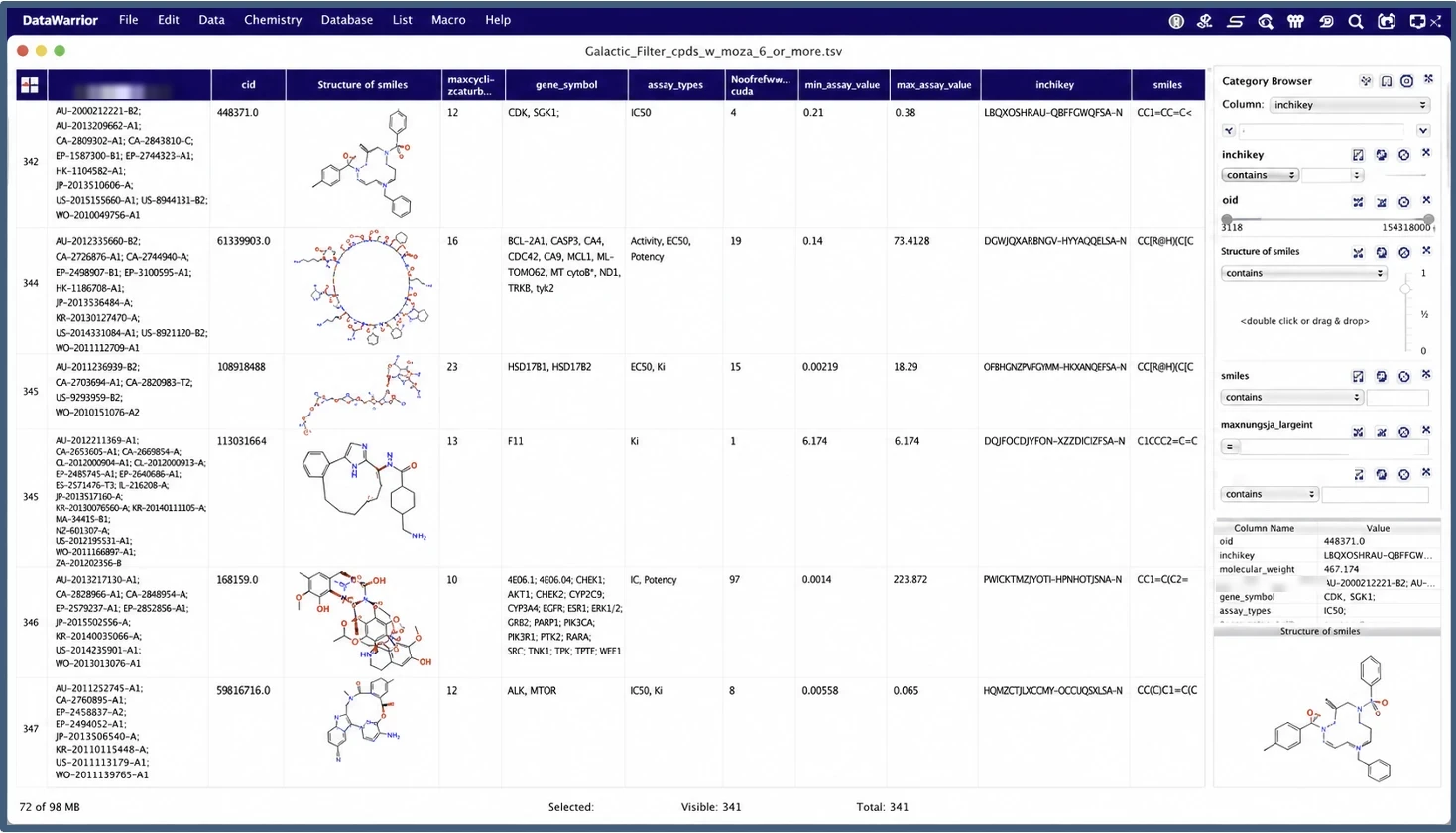The image size is (1456, 833).
Task: Click the circular target icon in the Category Browser header
Action: [1406, 81]
